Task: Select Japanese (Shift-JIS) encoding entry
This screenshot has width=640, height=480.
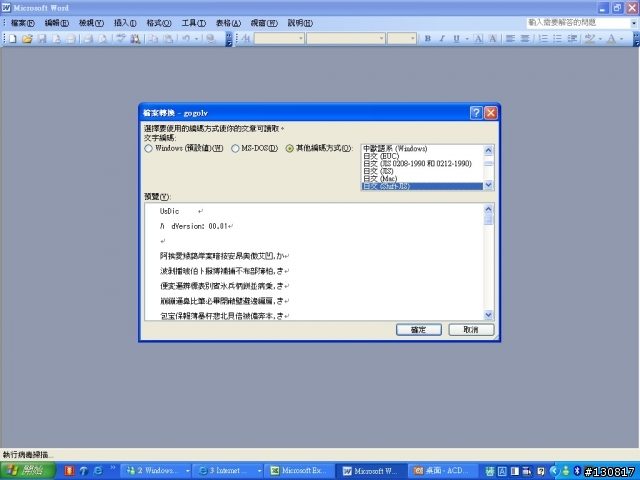Action: pos(422,186)
